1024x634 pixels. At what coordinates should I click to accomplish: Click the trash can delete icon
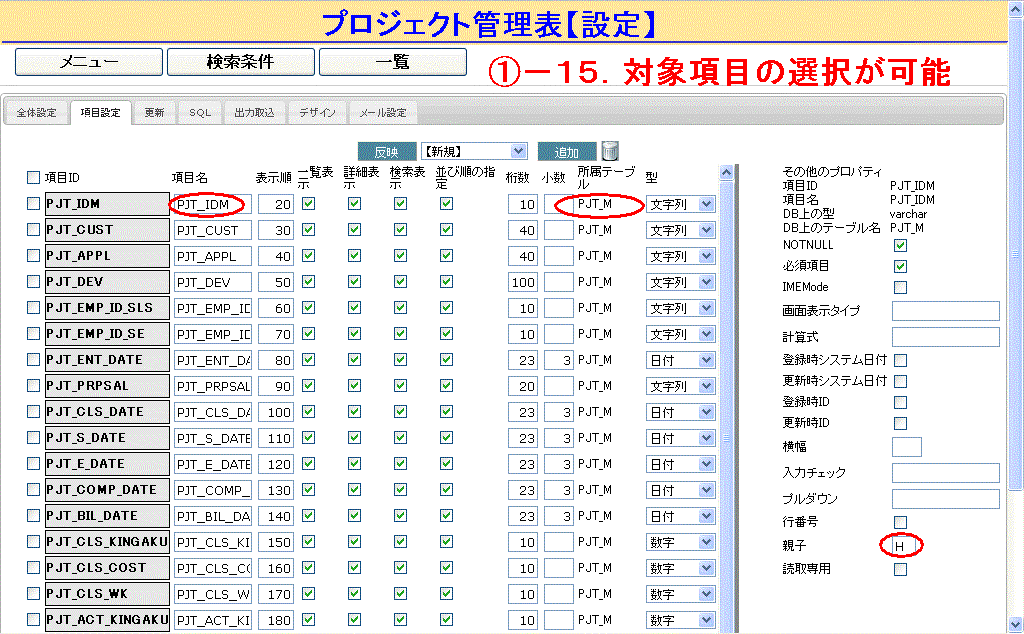(610, 151)
